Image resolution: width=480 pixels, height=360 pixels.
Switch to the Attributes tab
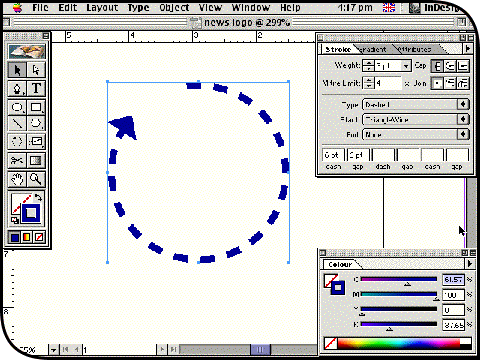pos(415,49)
